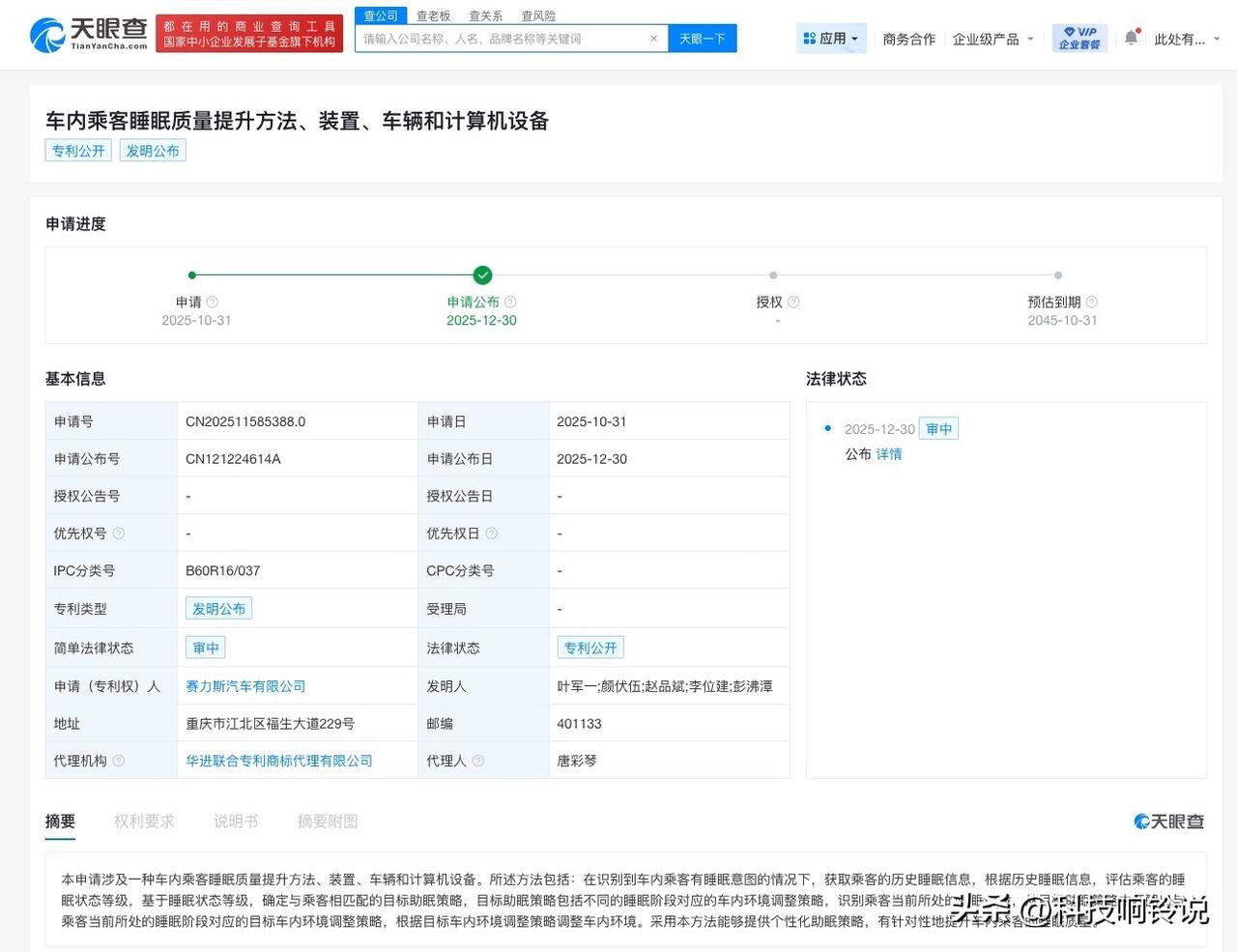Select the 查风险 menu item
1237x952 pixels.
(x=538, y=15)
